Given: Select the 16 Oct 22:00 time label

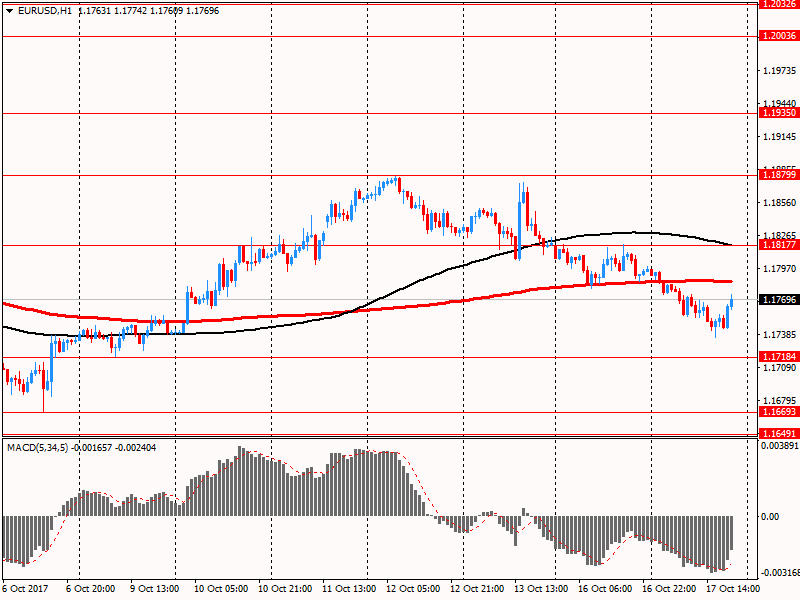Looking at the screenshot, I should 669,588.
